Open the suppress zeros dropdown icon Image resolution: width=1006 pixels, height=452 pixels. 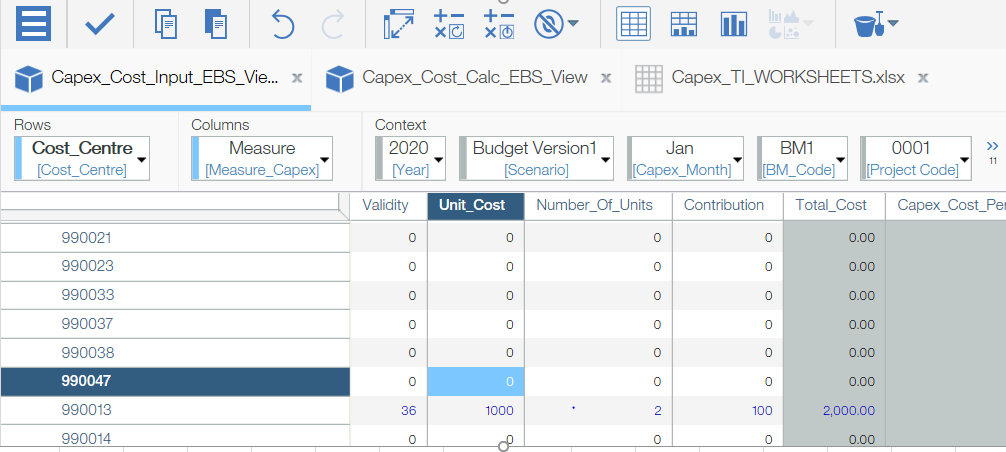click(556, 24)
